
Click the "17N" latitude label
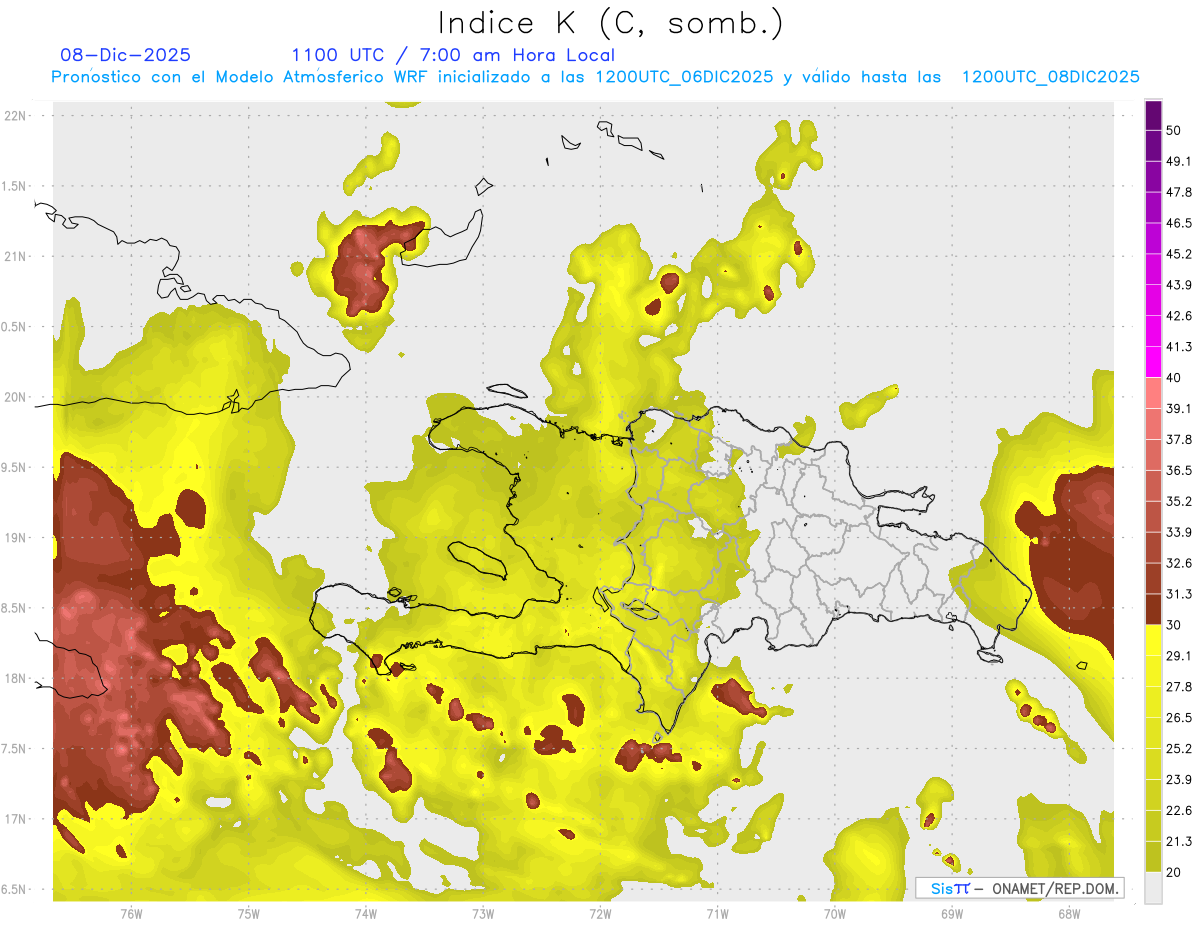[x=16, y=819]
